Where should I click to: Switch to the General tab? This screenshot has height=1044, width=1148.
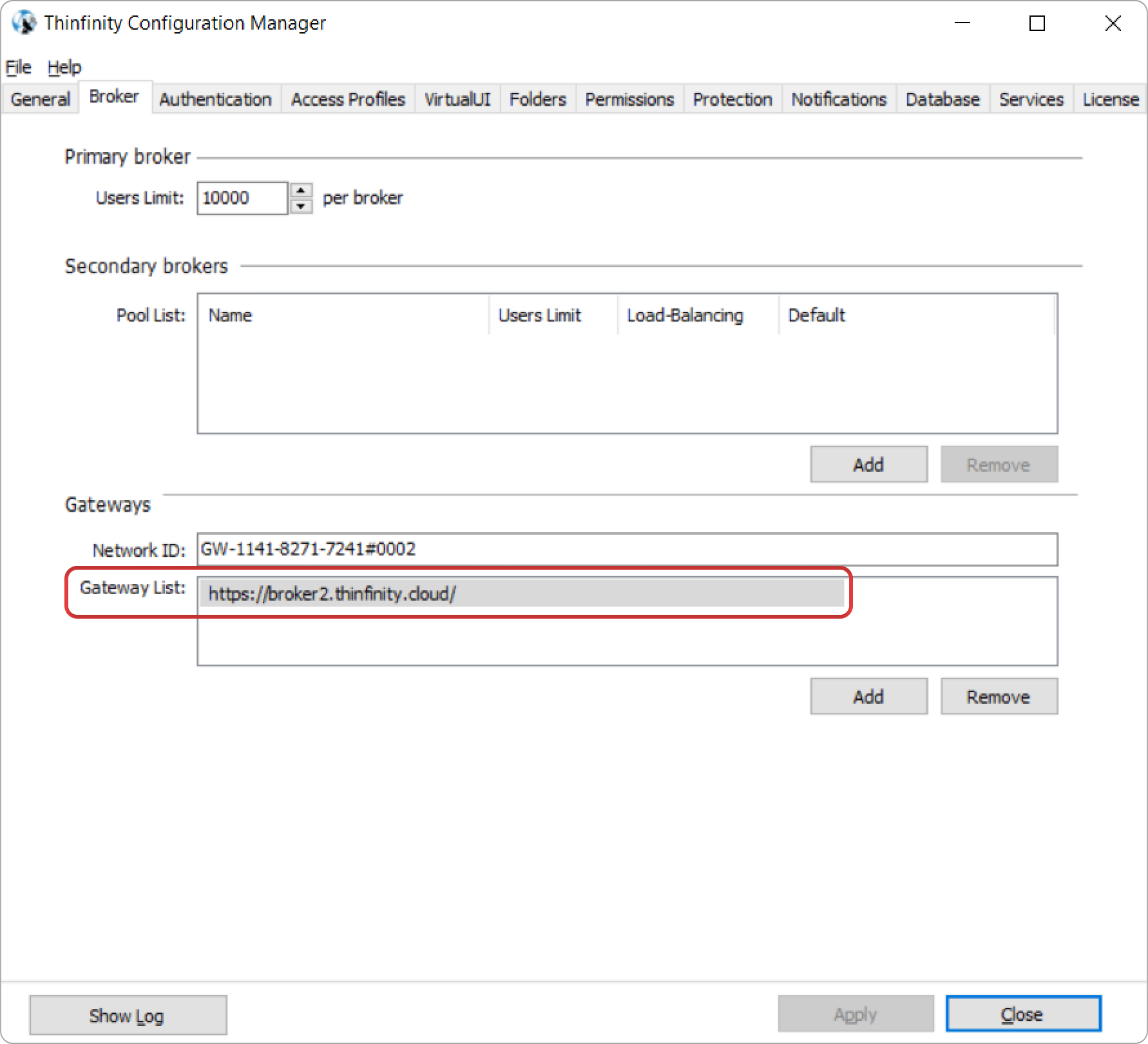coord(40,99)
